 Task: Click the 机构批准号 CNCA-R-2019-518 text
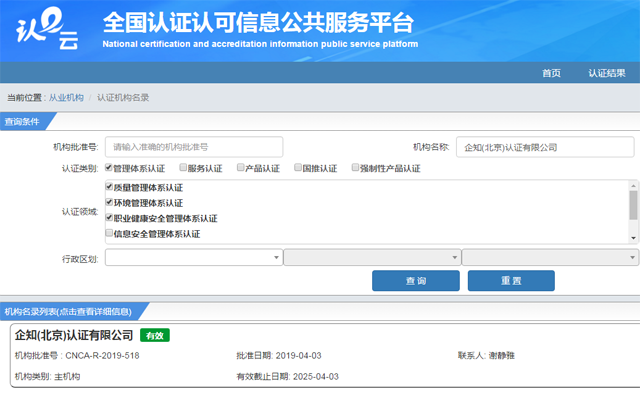[77, 356]
